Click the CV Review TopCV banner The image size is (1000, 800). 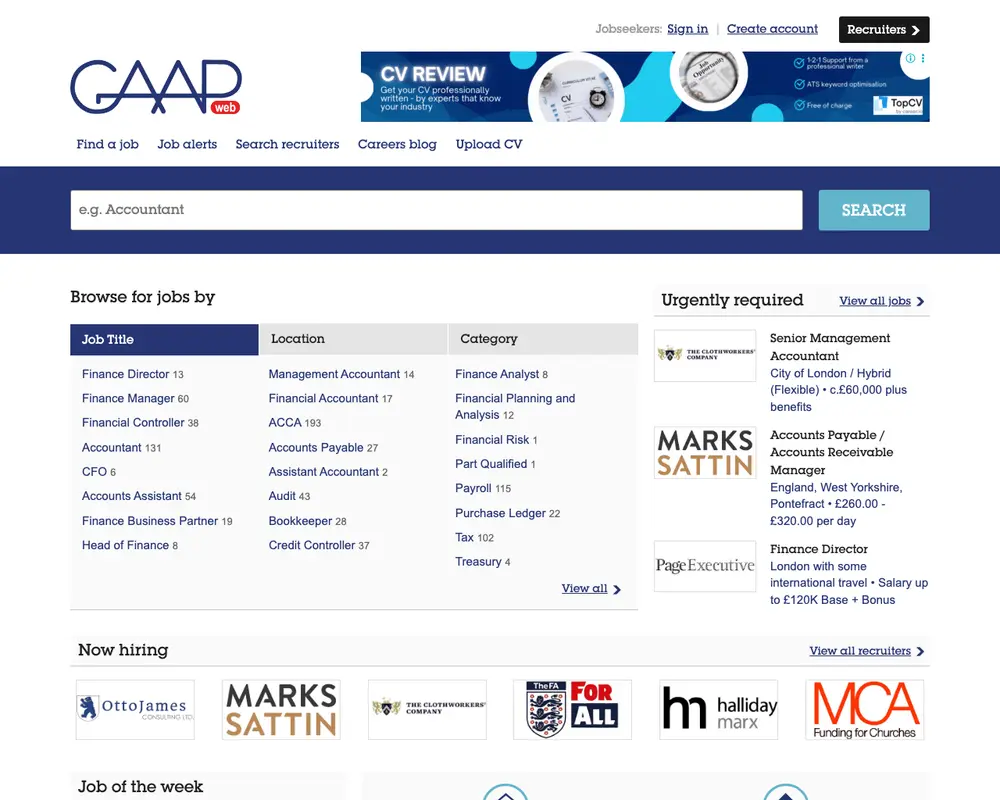pyautogui.click(x=645, y=87)
